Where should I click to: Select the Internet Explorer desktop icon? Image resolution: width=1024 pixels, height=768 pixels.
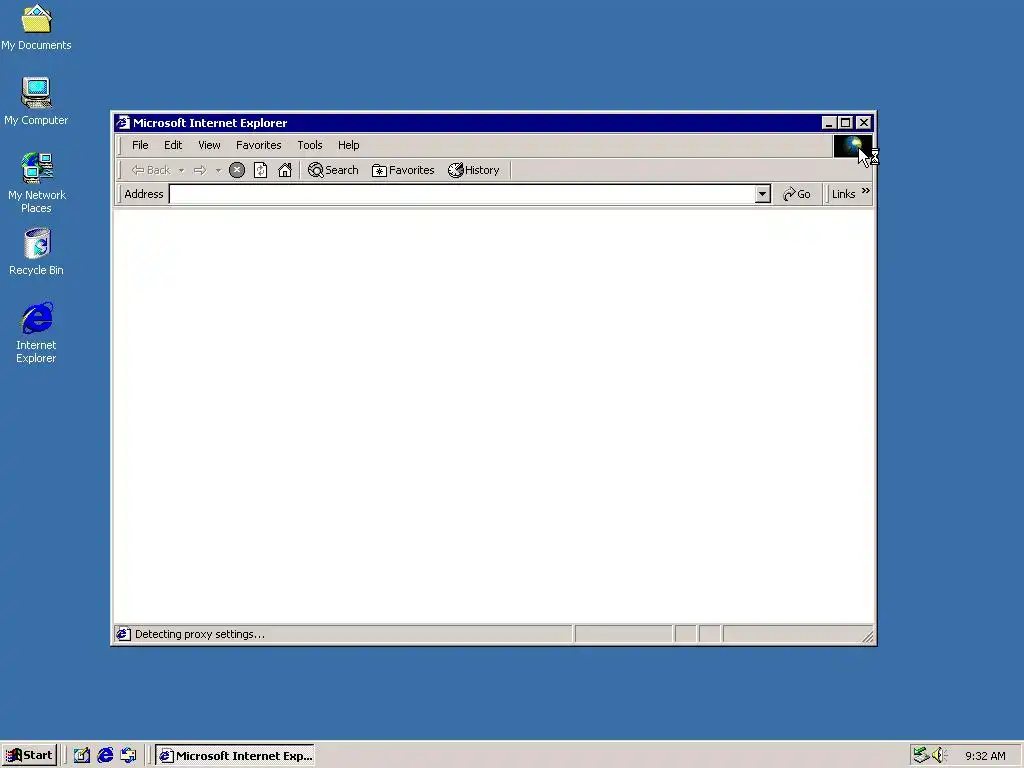click(36, 333)
